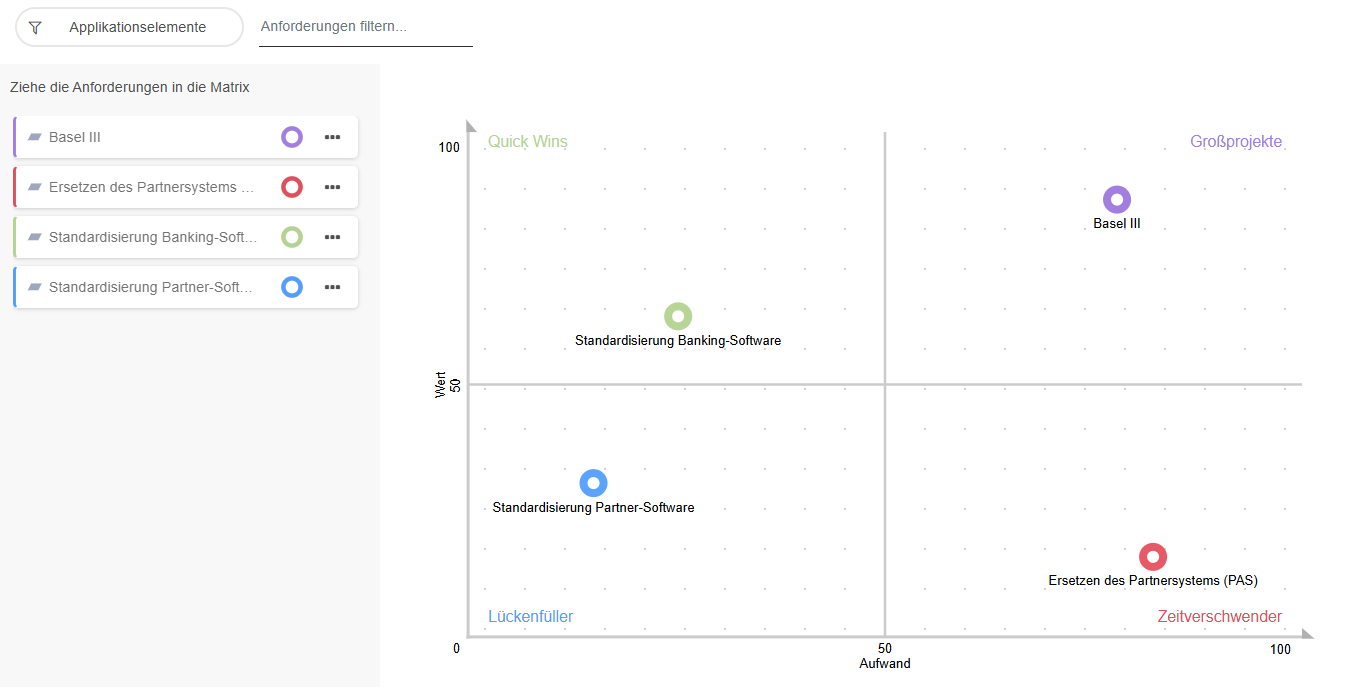Select Standardisierung Partner-Software list item

(150, 287)
